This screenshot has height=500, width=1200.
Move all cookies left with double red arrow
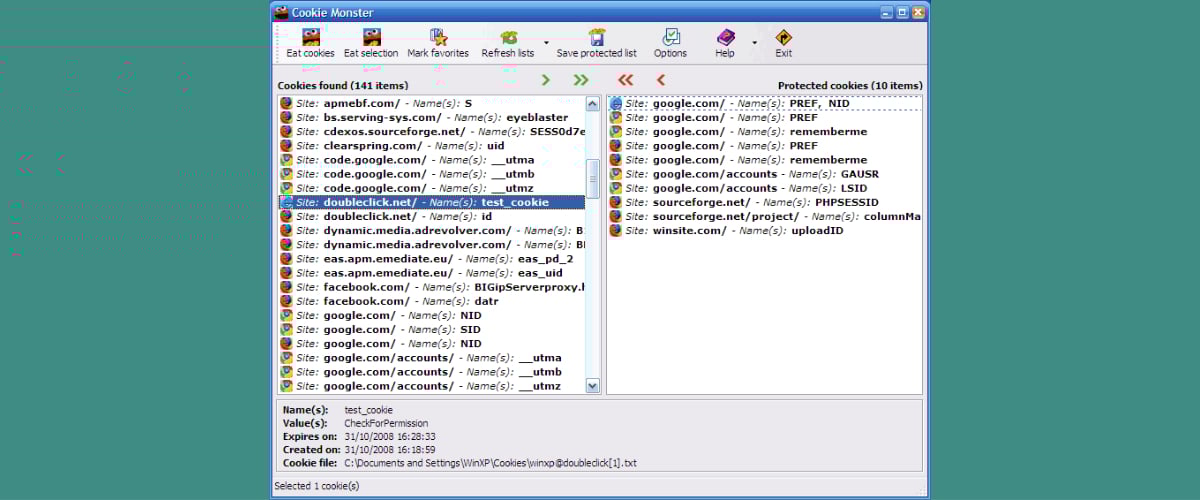[626, 80]
